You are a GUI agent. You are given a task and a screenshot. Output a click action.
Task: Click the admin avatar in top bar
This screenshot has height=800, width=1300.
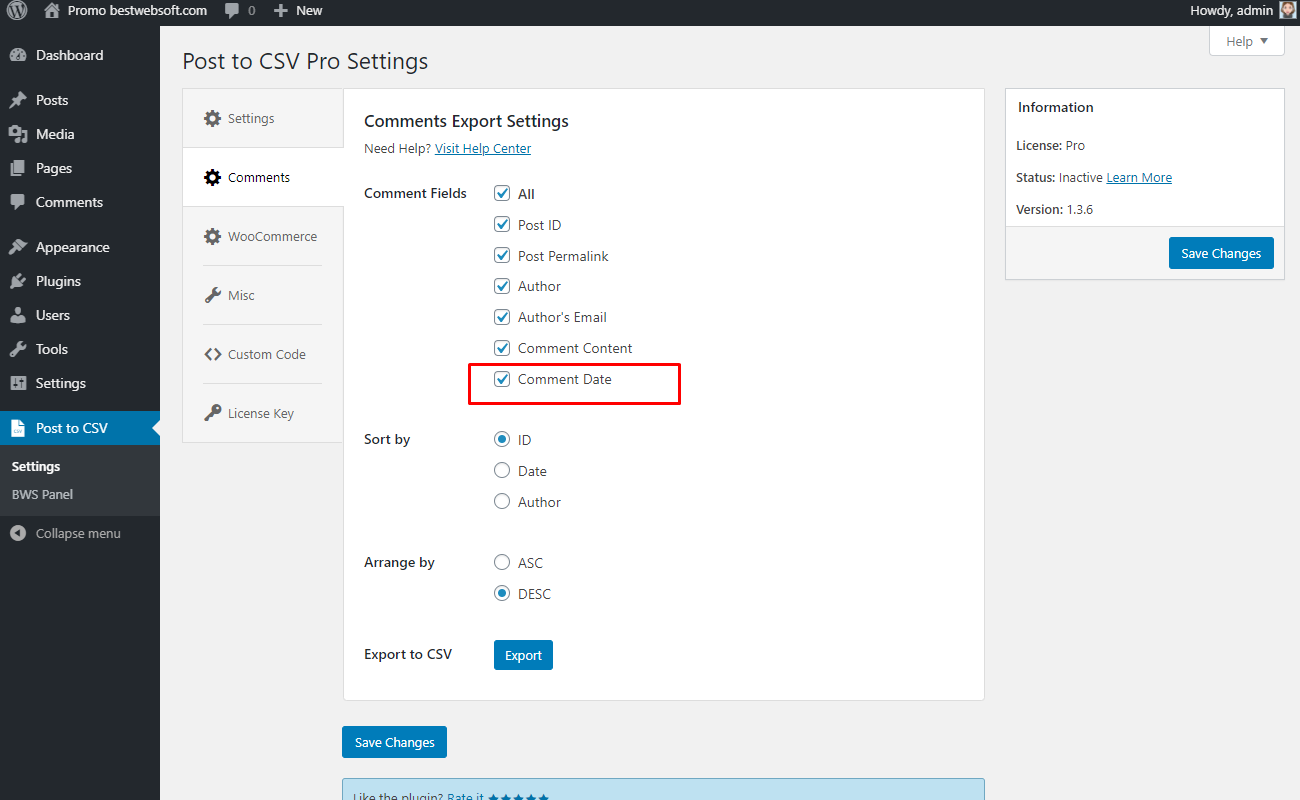(1287, 10)
